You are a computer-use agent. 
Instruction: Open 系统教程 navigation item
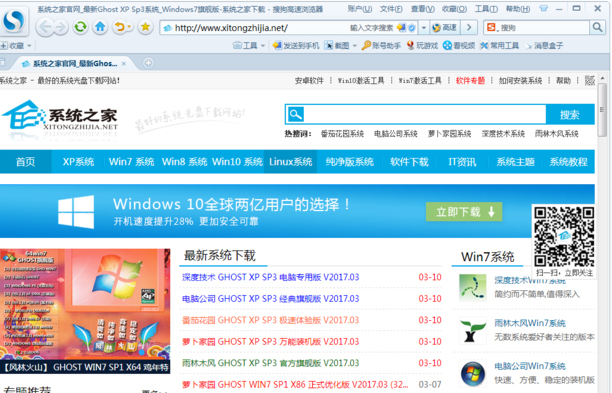569,162
